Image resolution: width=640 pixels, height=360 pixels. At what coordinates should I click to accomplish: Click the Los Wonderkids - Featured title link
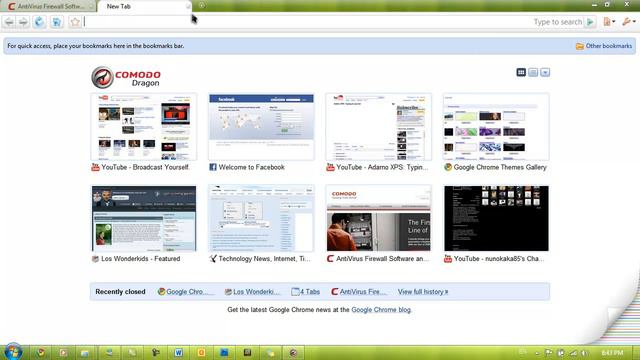coord(140,259)
